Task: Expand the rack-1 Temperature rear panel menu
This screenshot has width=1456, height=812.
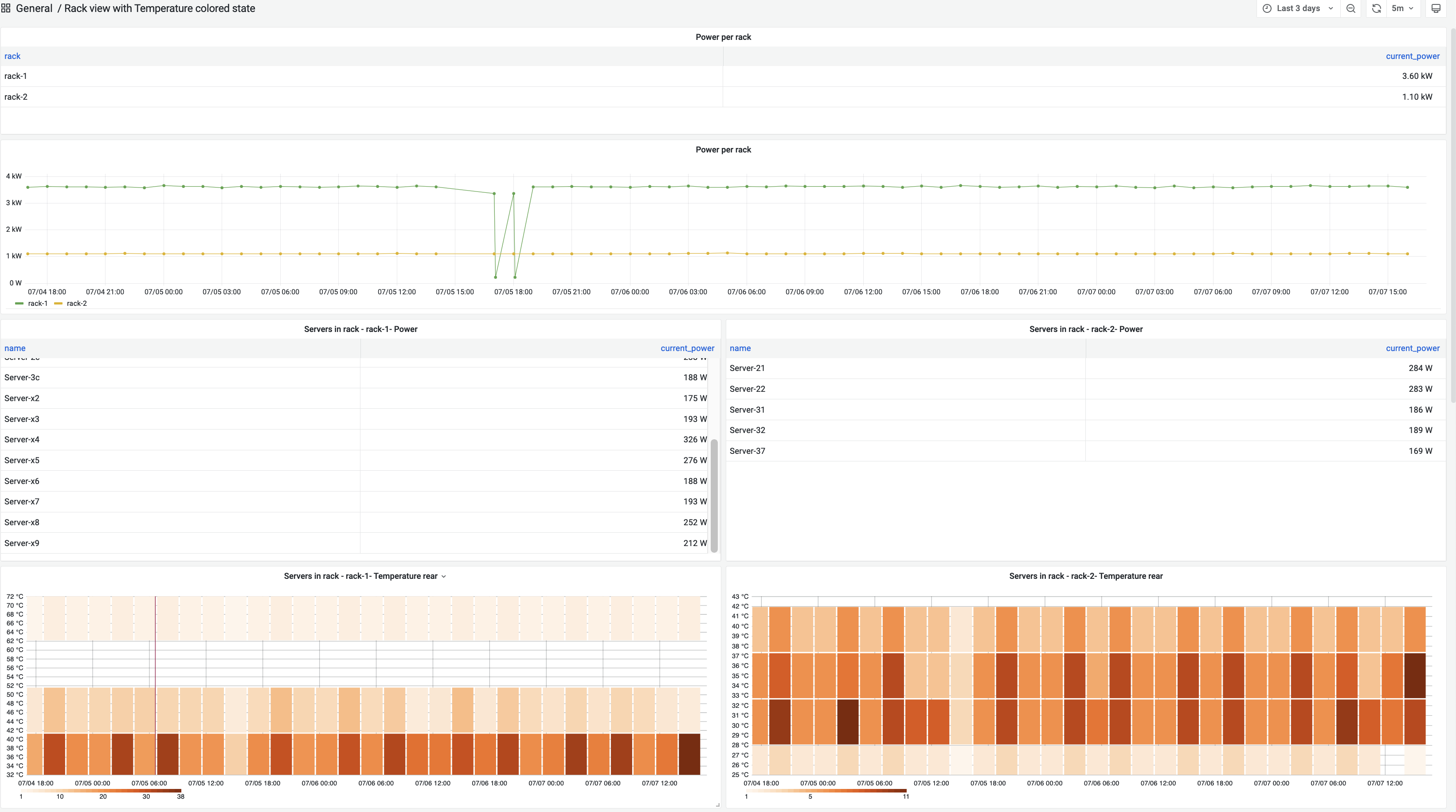Action: pos(444,576)
